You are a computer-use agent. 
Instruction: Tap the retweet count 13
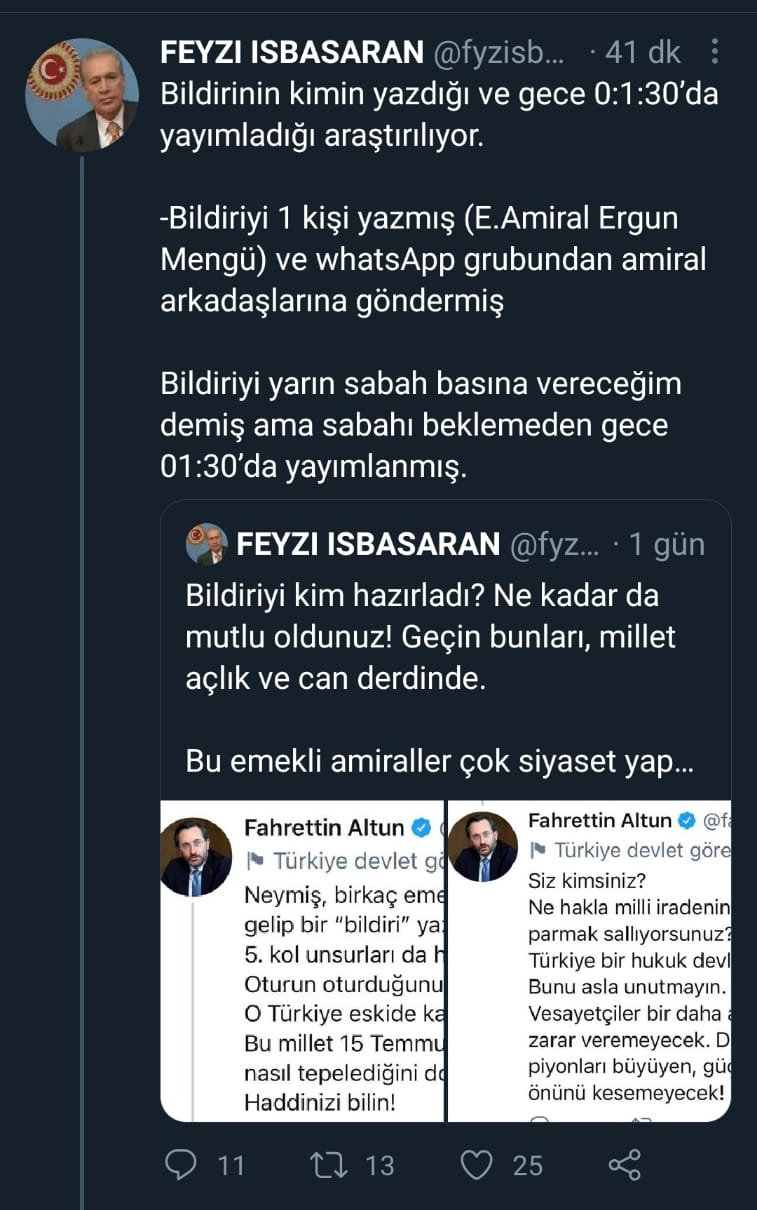[x=379, y=1166]
